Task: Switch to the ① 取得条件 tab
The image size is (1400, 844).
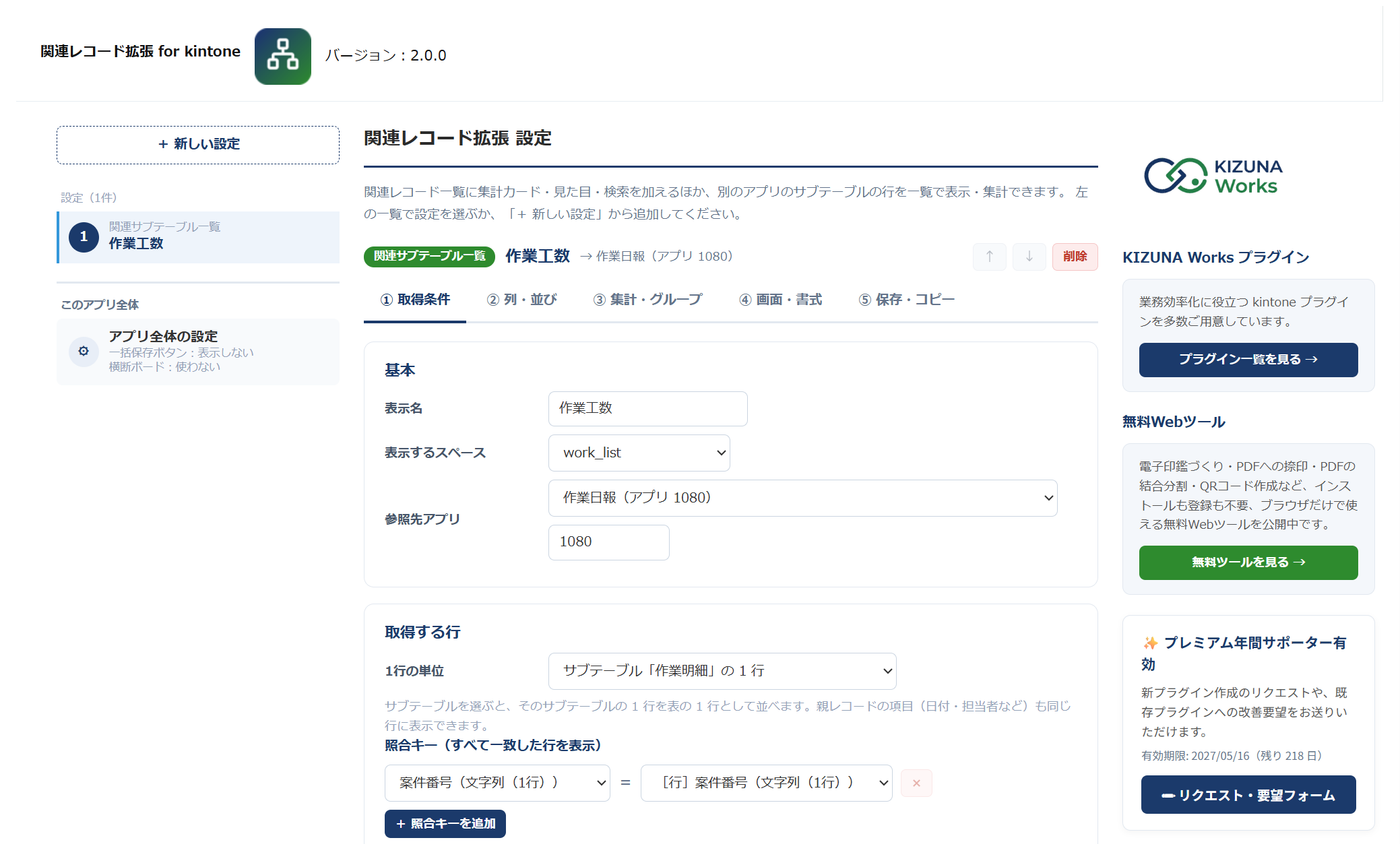Action: click(x=415, y=300)
